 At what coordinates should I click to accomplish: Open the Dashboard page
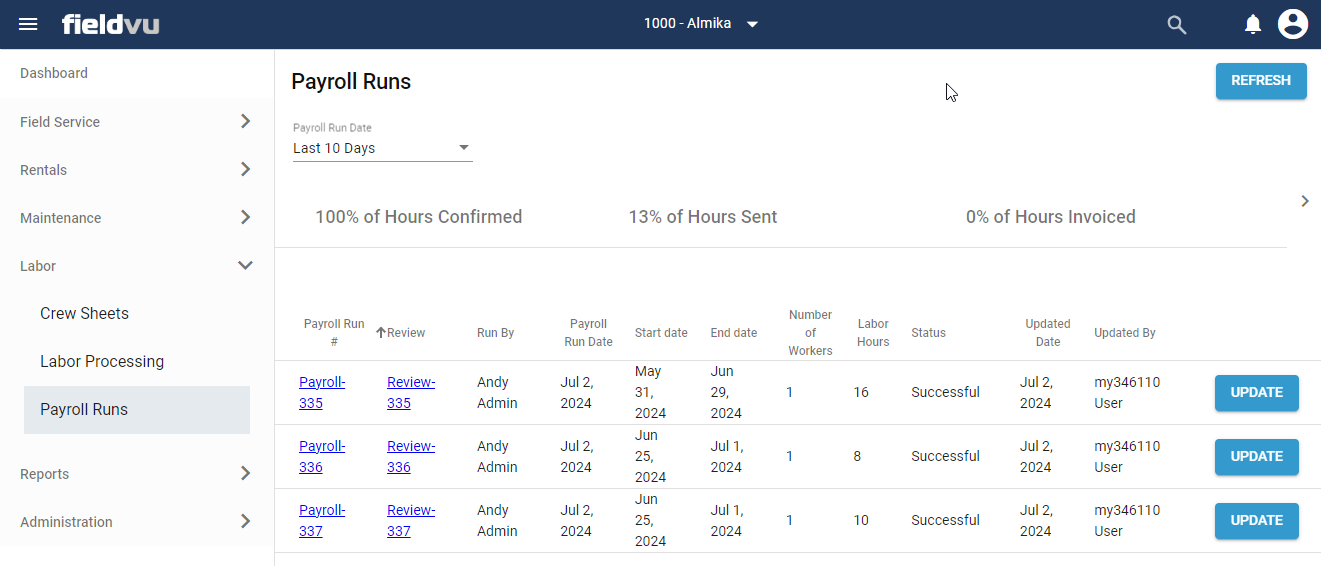pyautogui.click(x=54, y=73)
